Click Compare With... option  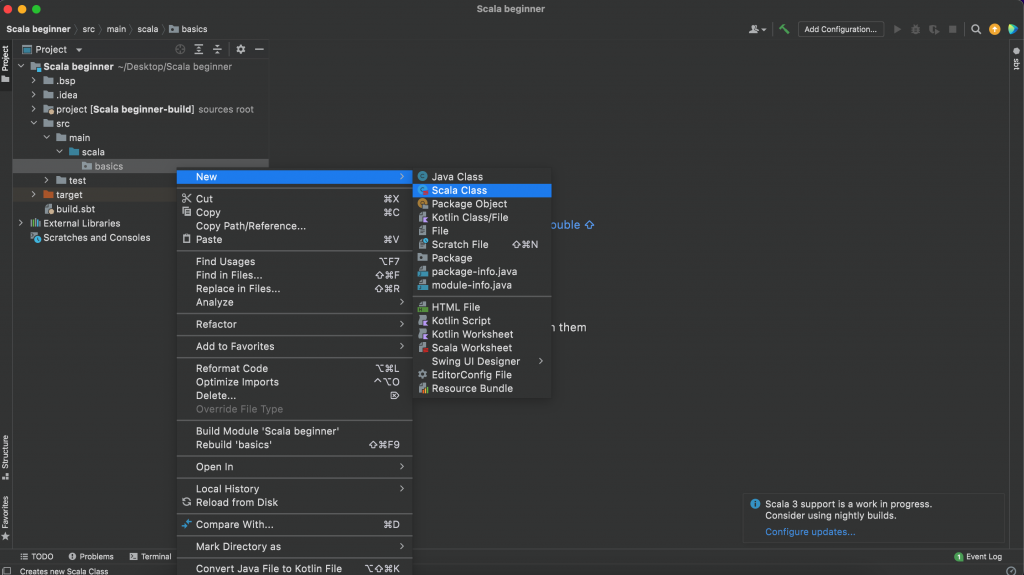pos(295,524)
